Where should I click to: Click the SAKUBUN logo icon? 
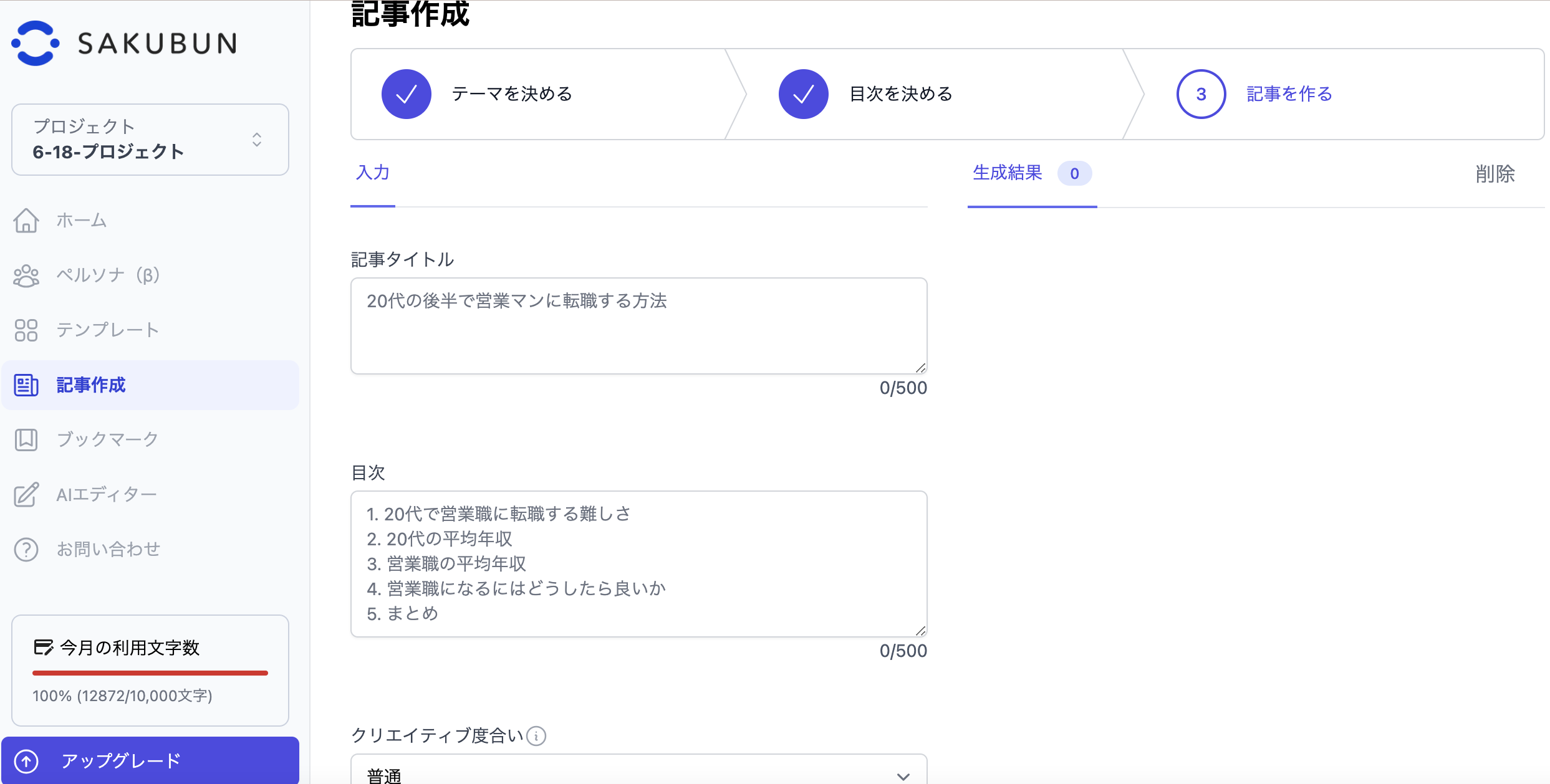click(x=36, y=43)
